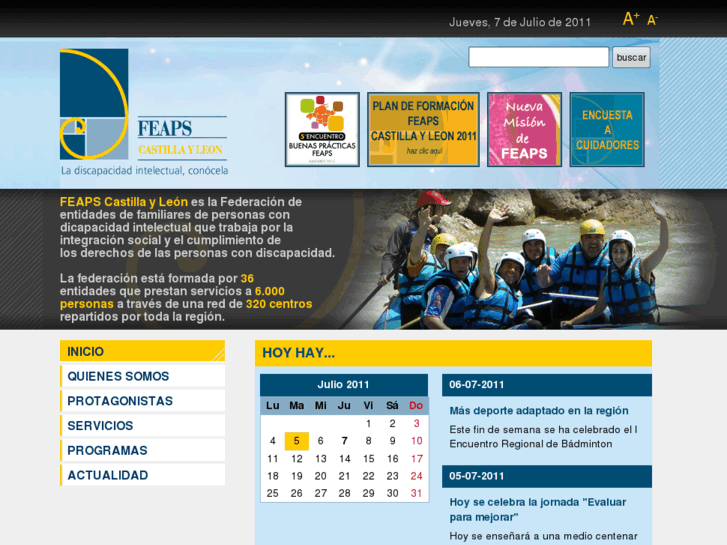Select day 10 in July calendar
This screenshot has height=545, width=727.
click(x=416, y=441)
